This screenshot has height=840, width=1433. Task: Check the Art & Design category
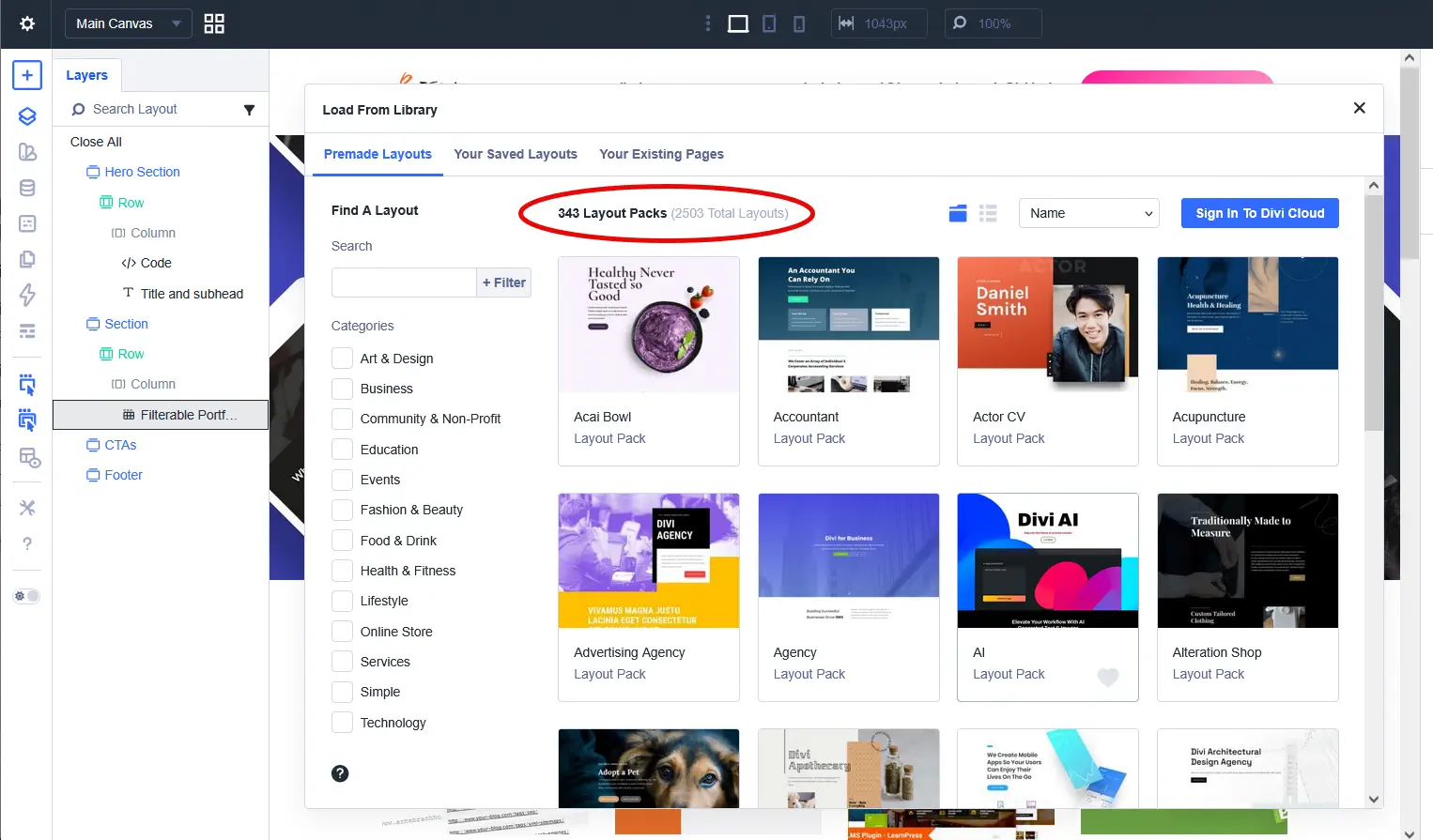(x=342, y=359)
